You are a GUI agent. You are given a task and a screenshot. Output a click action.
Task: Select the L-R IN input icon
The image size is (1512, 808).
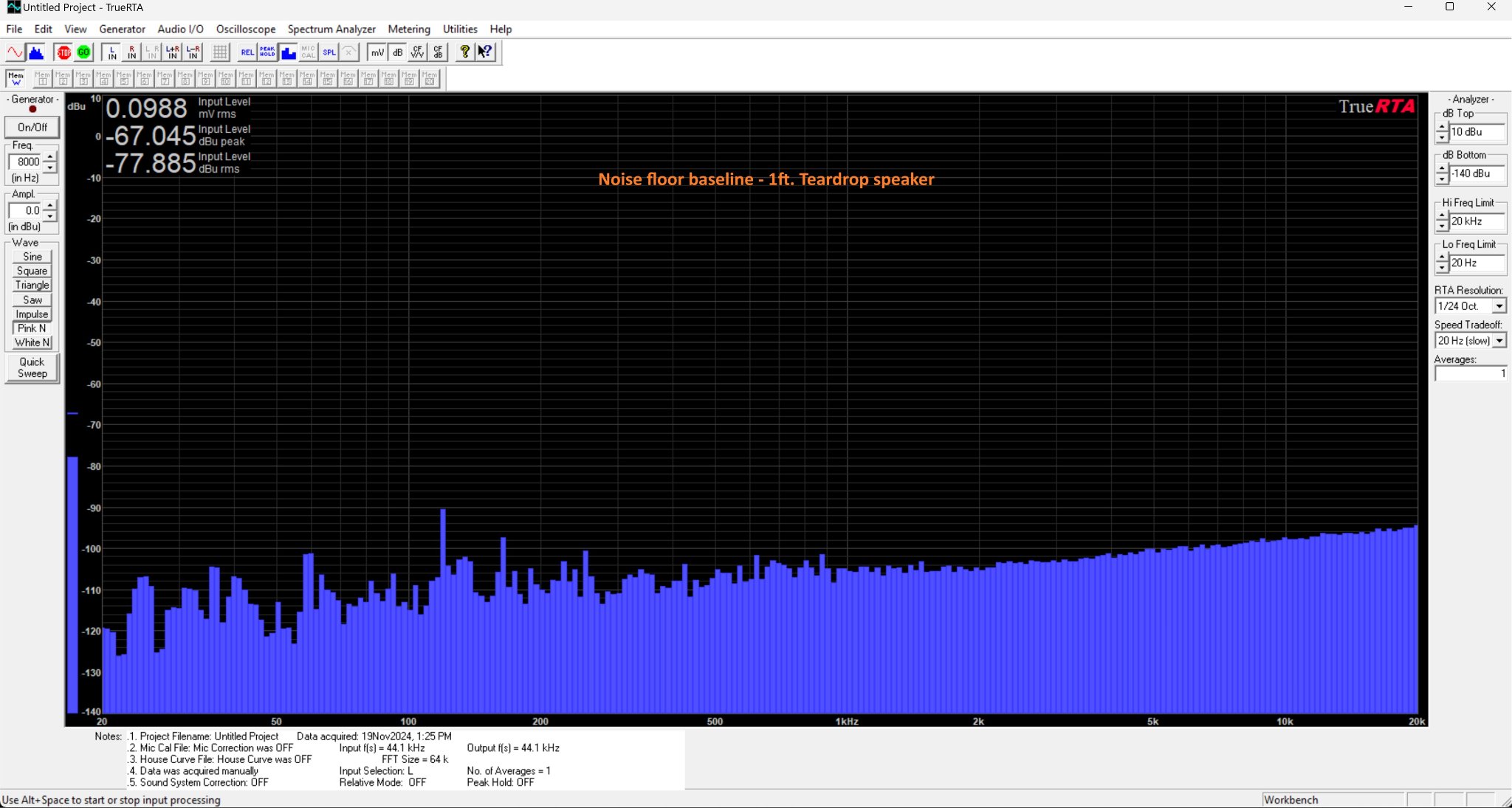point(193,52)
